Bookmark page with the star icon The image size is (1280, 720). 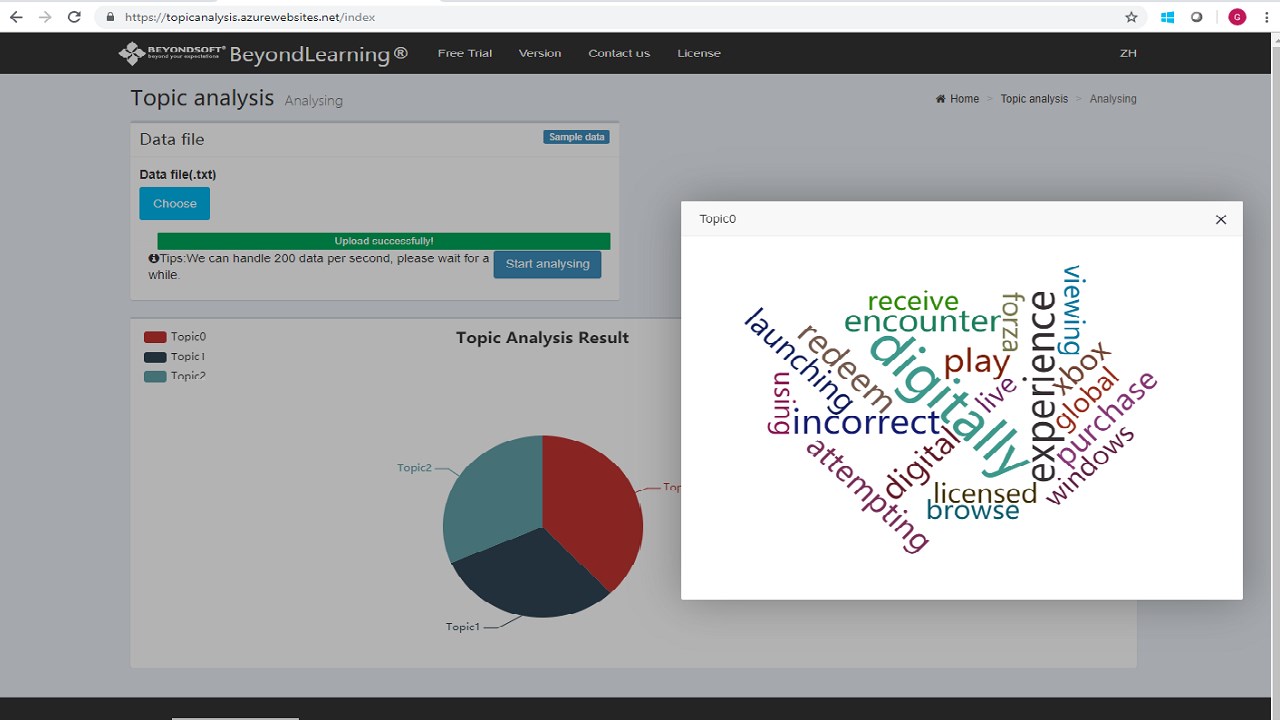coord(1131,17)
